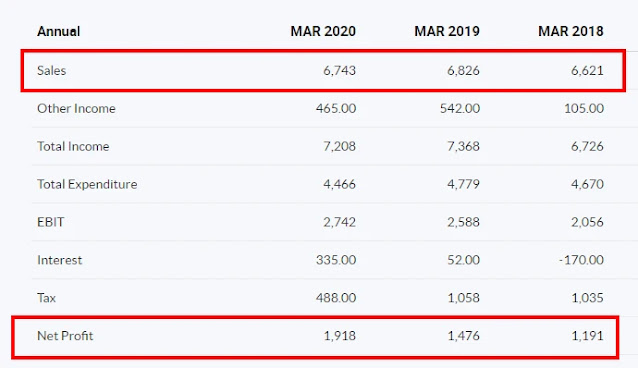Select Total Income value 6,726
The width and height of the screenshot is (638, 368).
tap(587, 146)
